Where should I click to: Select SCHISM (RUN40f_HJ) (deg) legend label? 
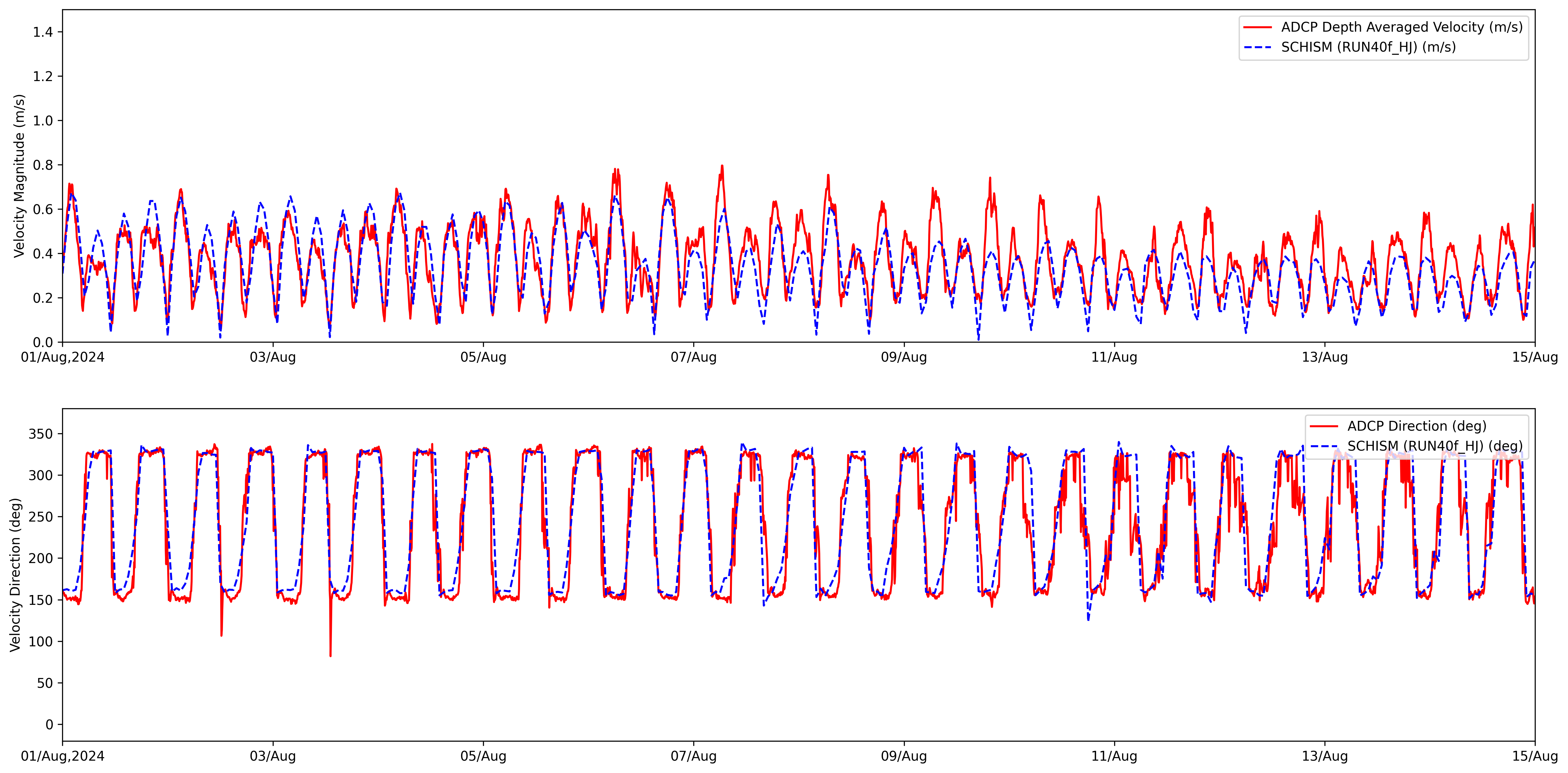(x=1435, y=446)
